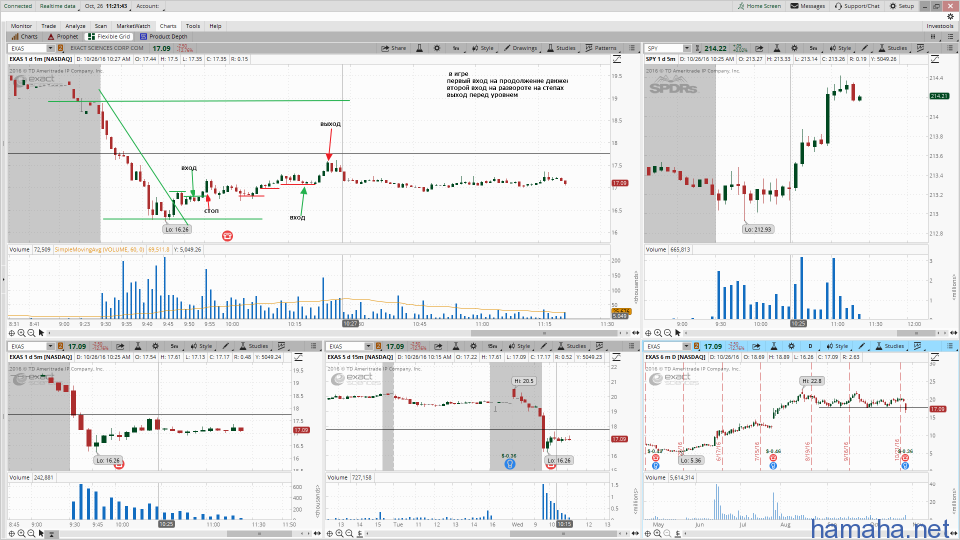Toggle symbol link icon on EXAS 15m chart

click(378, 346)
